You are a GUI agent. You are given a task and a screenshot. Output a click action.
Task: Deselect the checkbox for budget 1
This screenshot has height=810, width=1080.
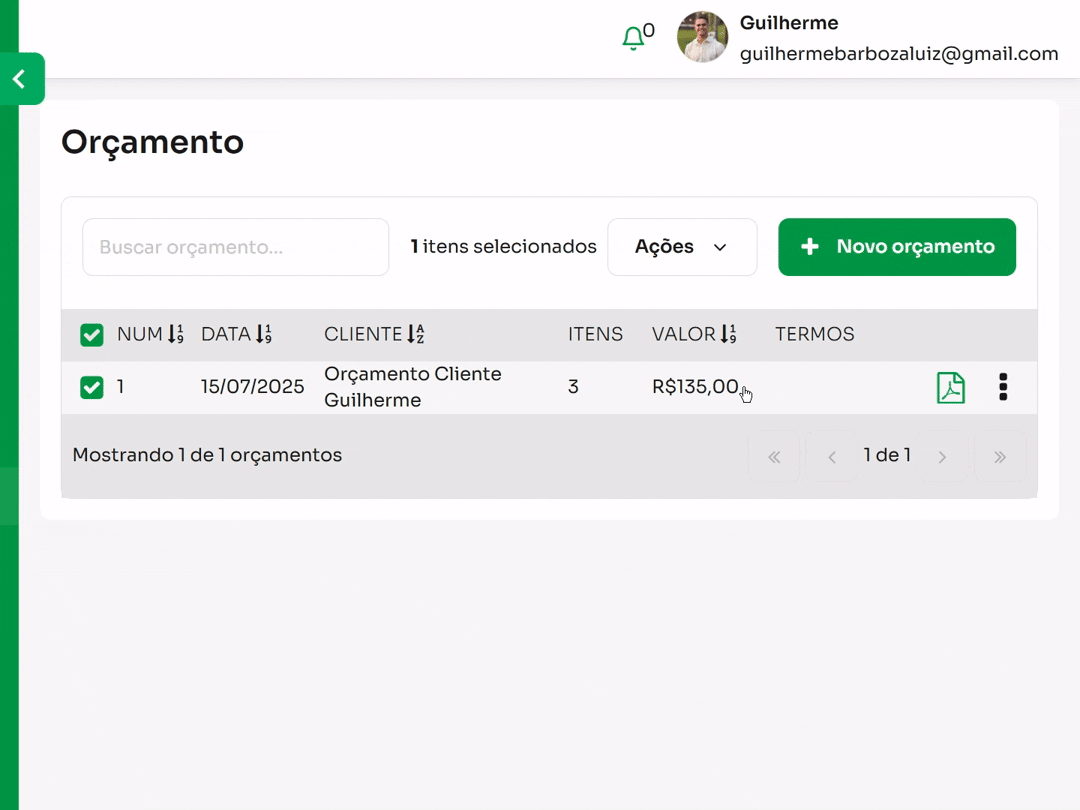coord(92,388)
